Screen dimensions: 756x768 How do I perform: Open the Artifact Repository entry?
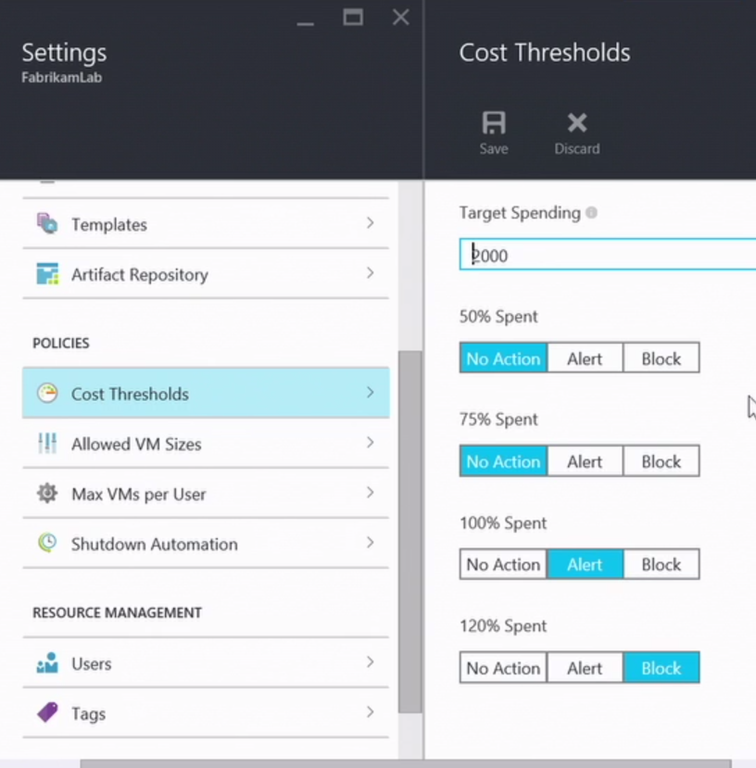[x=206, y=273]
